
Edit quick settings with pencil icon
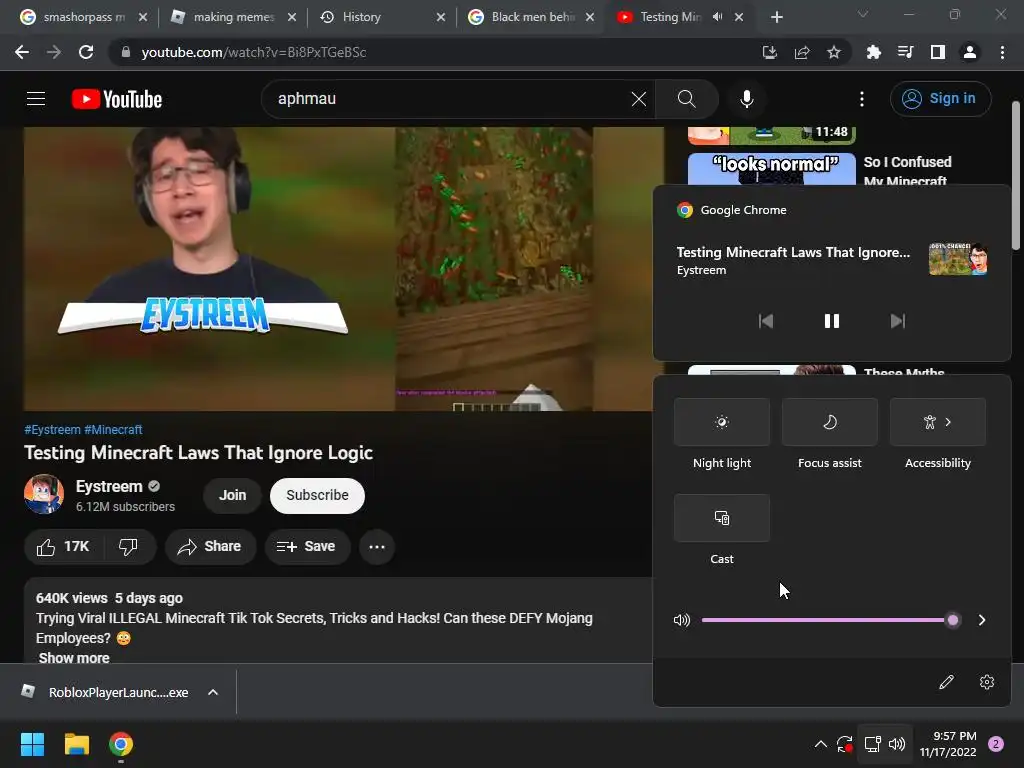click(x=946, y=682)
